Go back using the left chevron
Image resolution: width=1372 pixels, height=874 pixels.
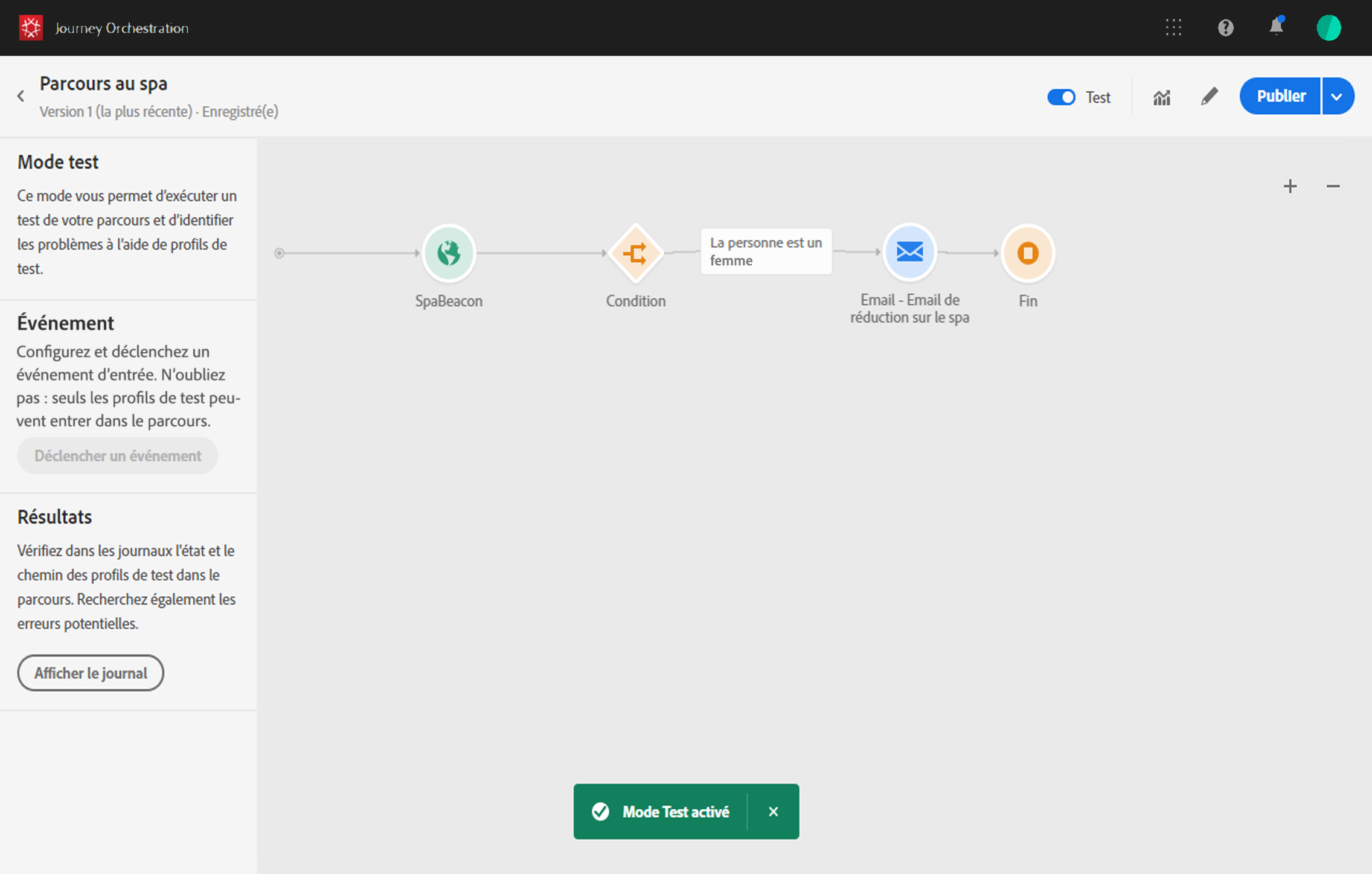pyautogui.click(x=21, y=96)
